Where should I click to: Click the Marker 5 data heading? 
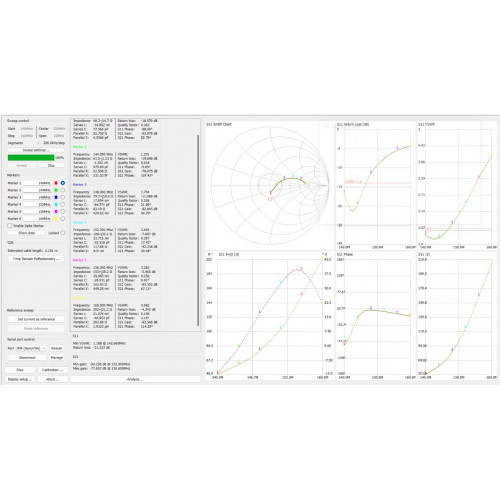[x=80, y=260]
